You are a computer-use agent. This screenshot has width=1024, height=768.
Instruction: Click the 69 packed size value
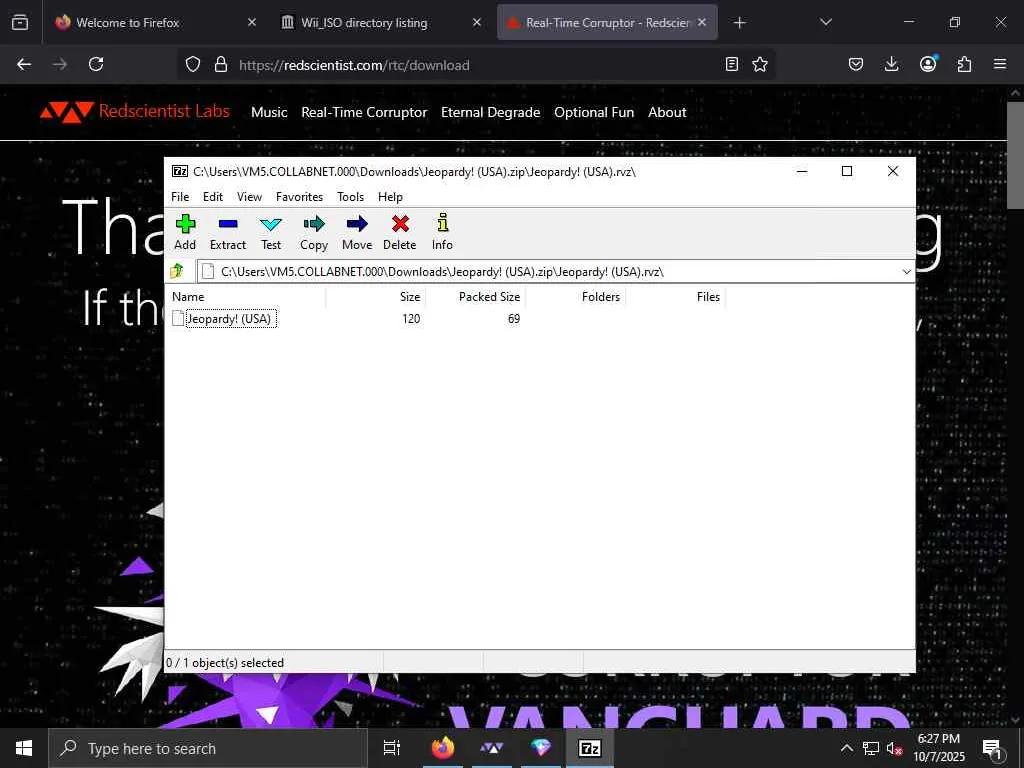click(x=514, y=319)
